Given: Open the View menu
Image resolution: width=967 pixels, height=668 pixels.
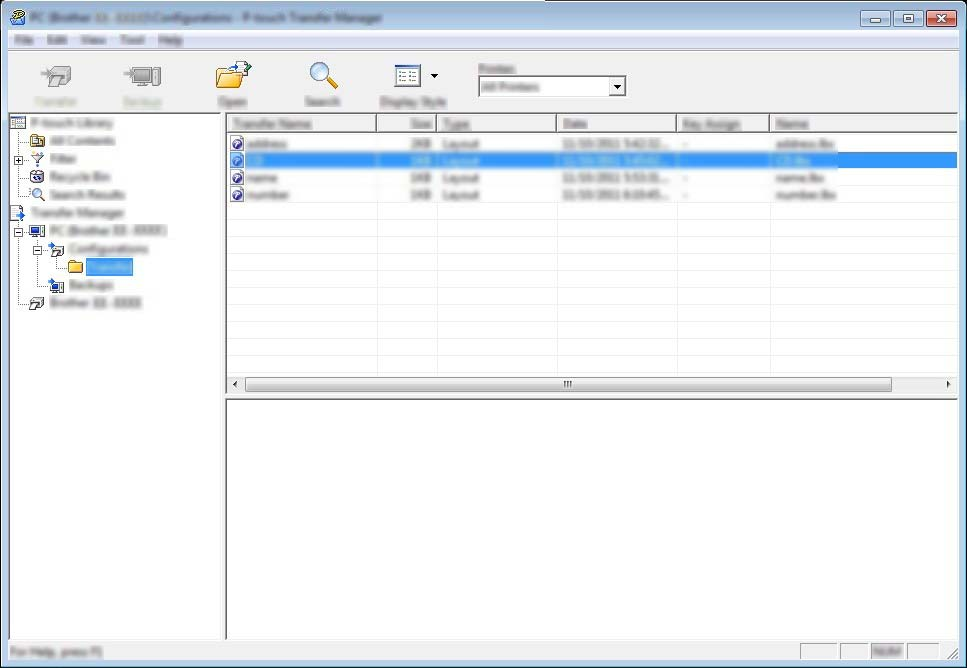Looking at the screenshot, I should [x=93, y=40].
